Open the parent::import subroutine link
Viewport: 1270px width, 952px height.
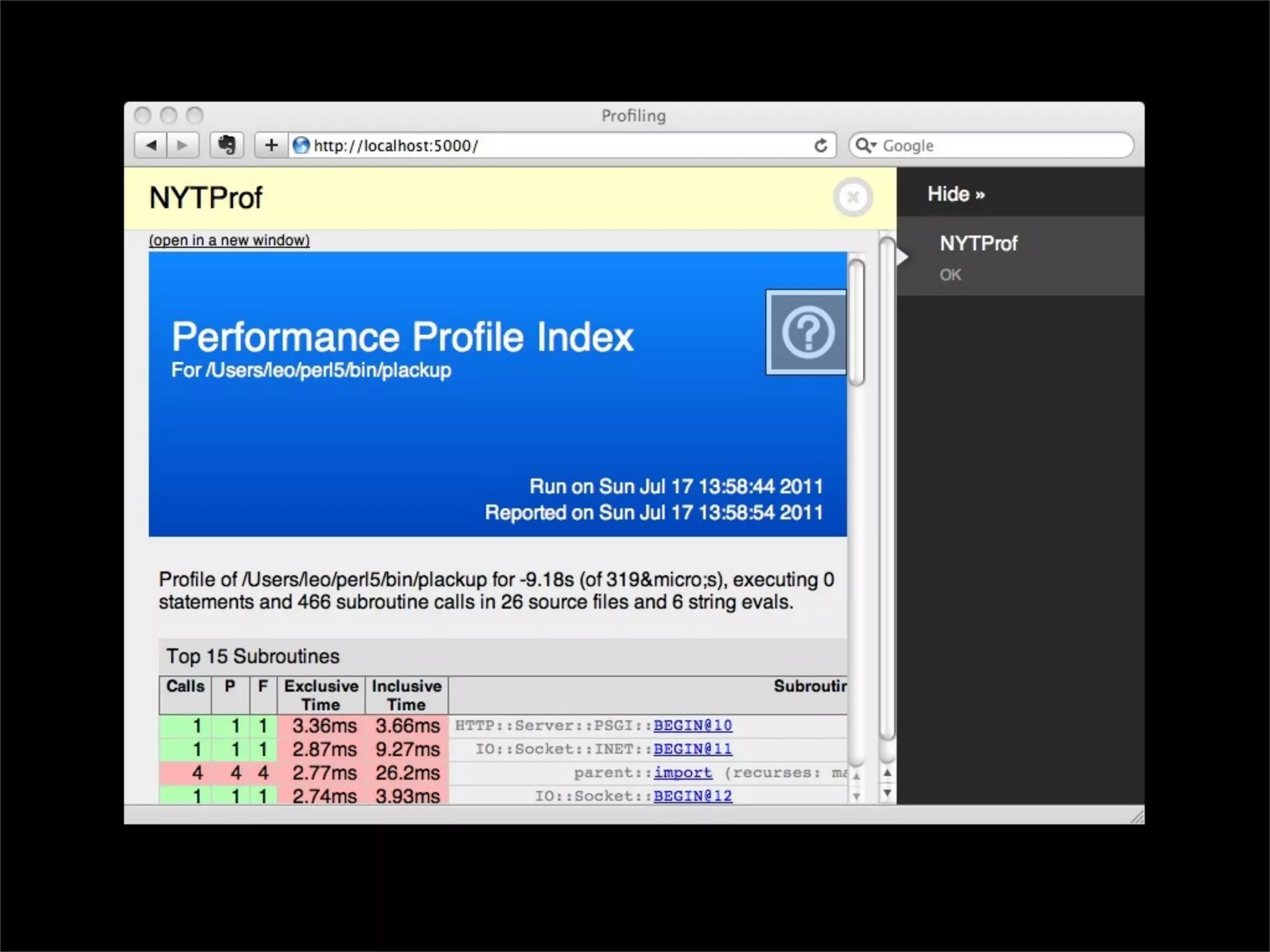click(682, 773)
